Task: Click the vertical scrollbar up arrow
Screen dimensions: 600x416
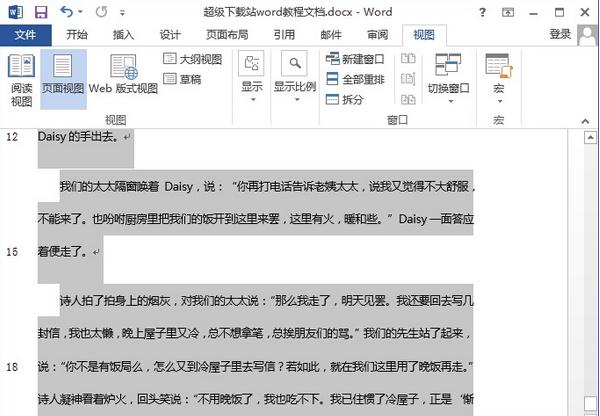Action: click(x=590, y=137)
